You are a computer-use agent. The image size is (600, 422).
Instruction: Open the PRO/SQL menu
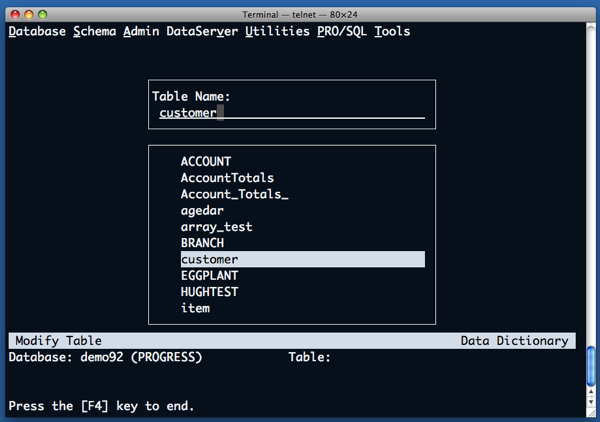(x=342, y=31)
